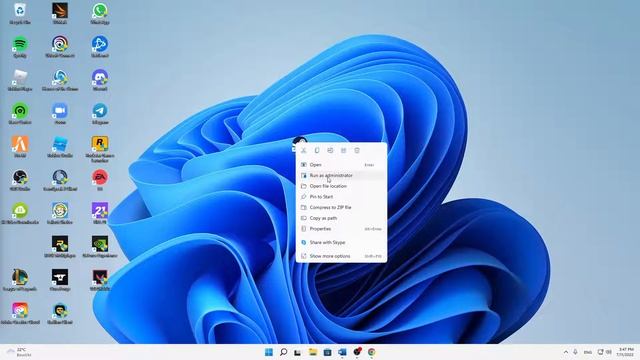Click the Delete trash icon in the context menu
640x360 pixels.
(x=357, y=151)
